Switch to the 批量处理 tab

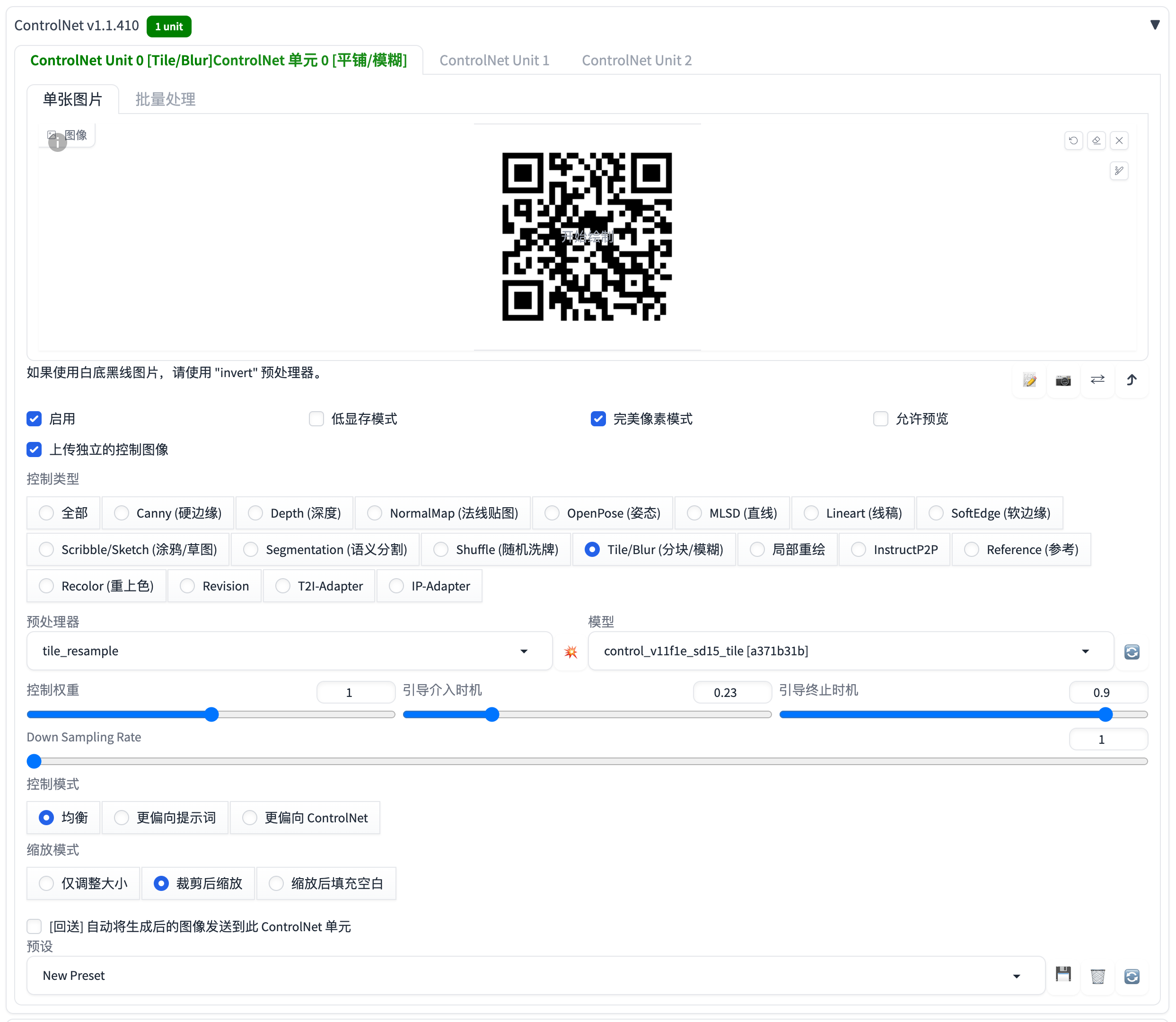(x=165, y=99)
